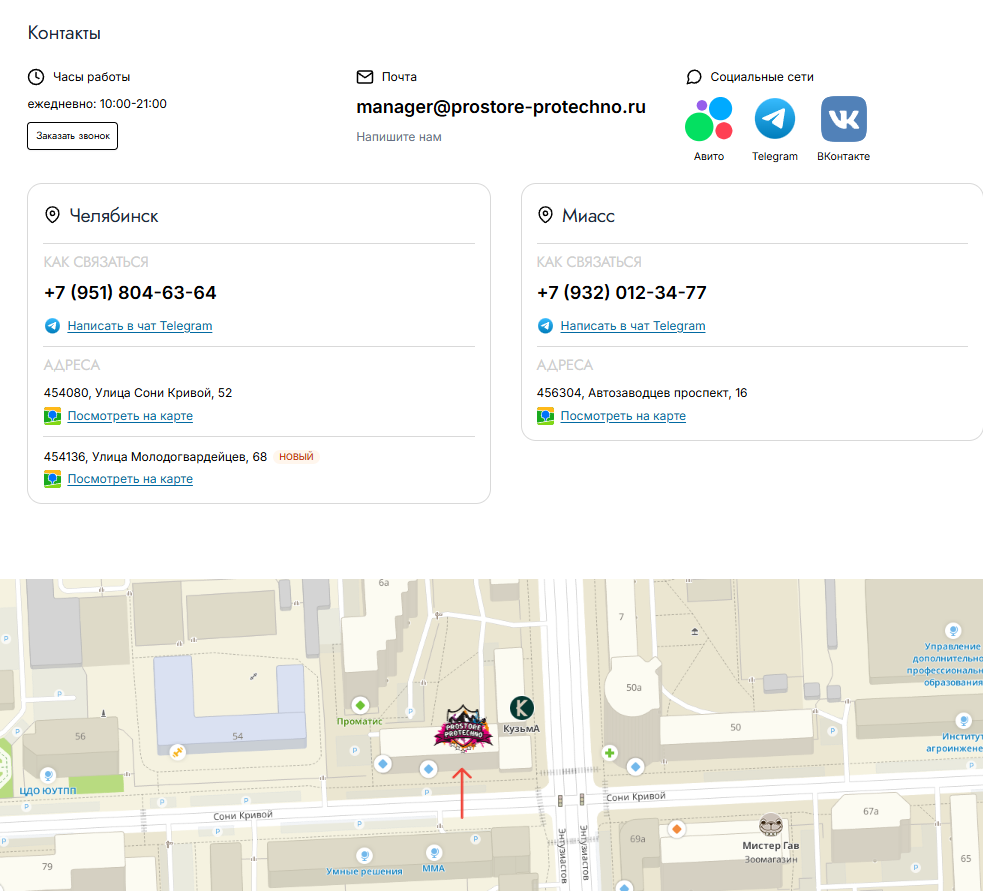Click the map icon beside Miass address
Image resolution: width=983 pixels, height=891 pixels.
[x=545, y=416]
